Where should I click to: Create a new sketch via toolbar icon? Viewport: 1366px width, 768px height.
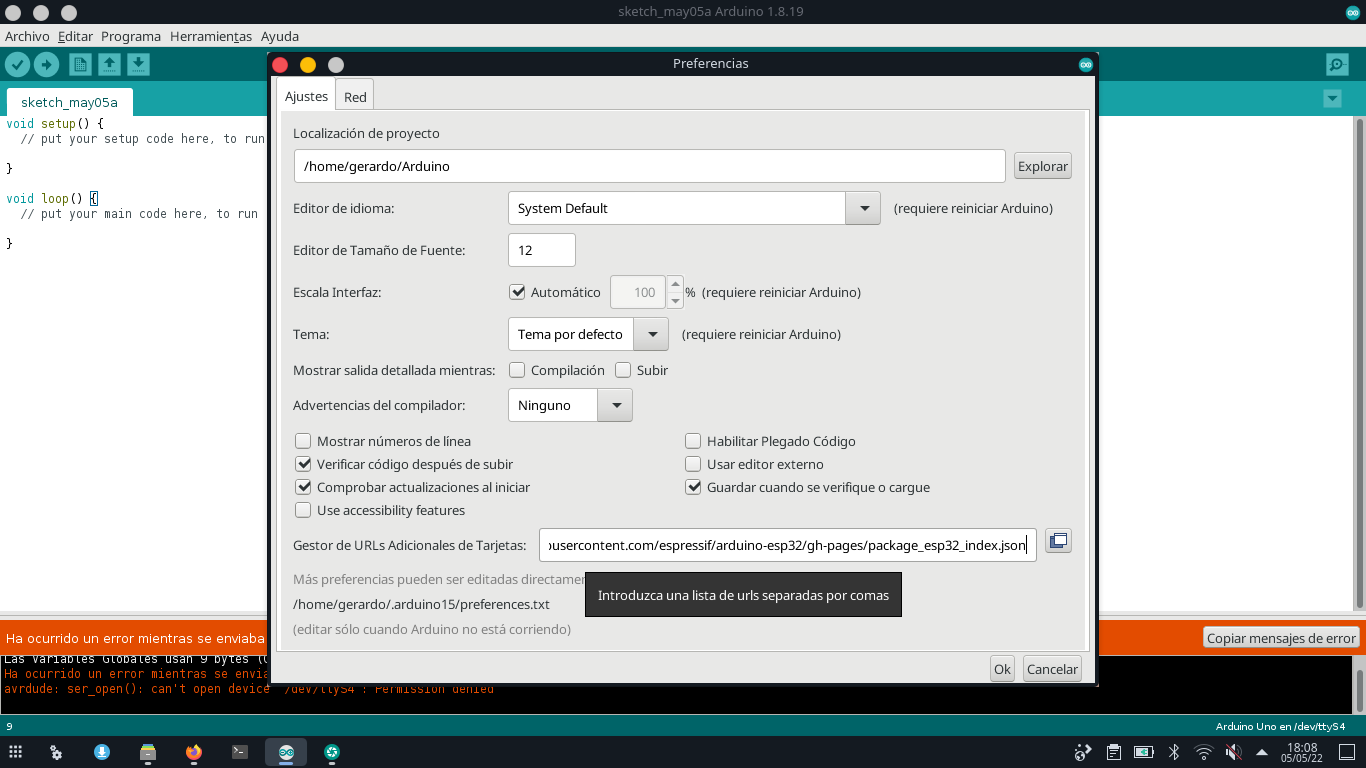pyautogui.click(x=80, y=65)
